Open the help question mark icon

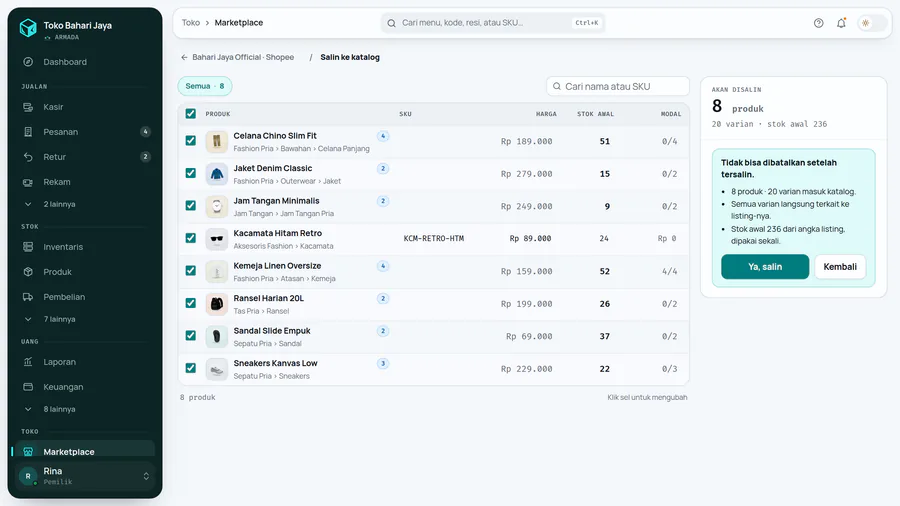tap(818, 23)
